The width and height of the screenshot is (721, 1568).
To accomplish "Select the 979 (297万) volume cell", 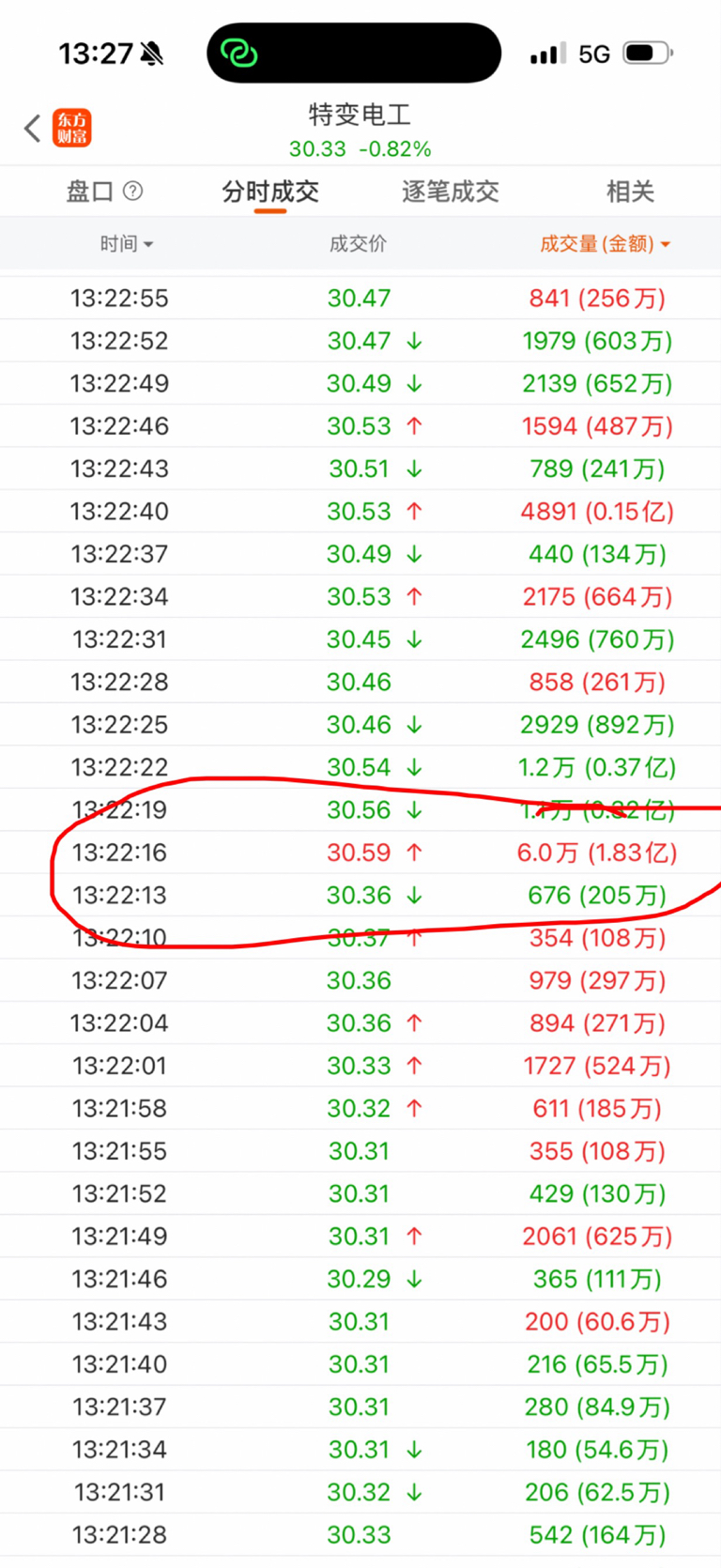I will 597,981.
